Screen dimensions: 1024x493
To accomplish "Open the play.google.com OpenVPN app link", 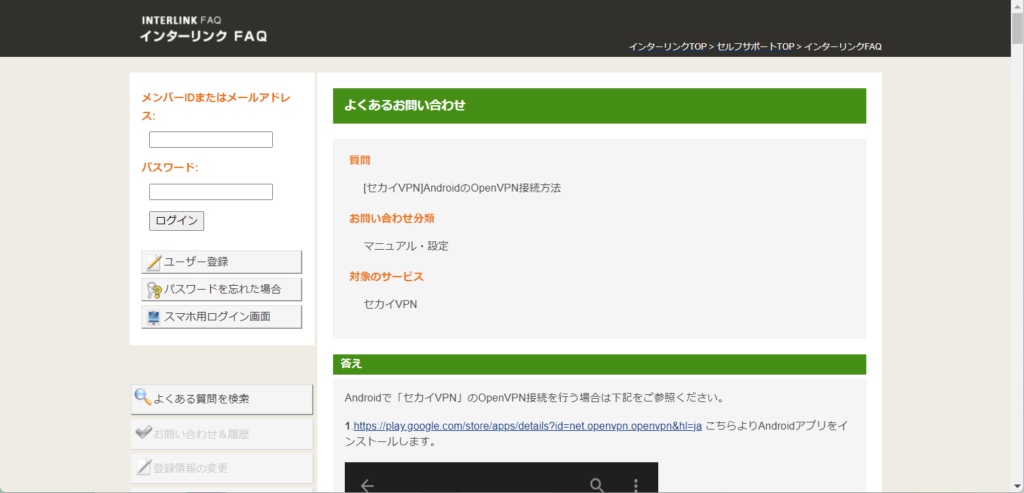I will 528,426.
